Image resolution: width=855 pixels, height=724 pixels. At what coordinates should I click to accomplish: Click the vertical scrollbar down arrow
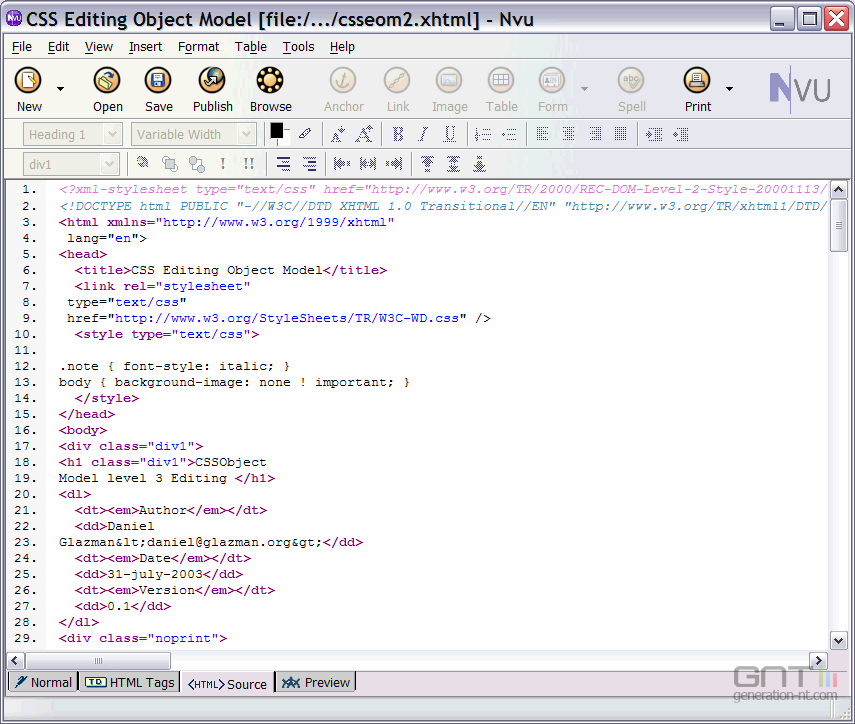click(838, 640)
